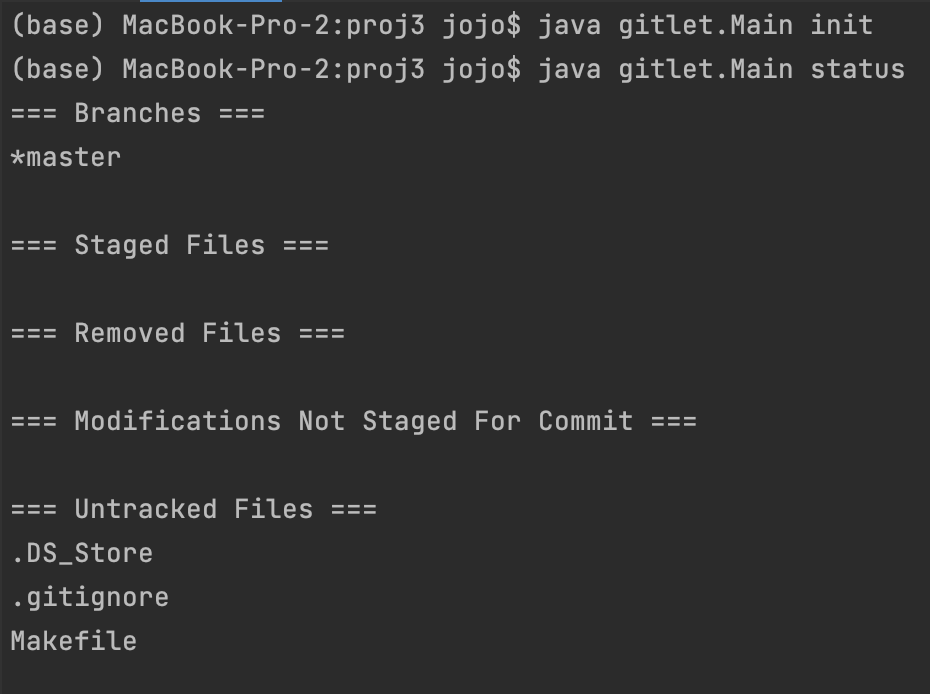The height and width of the screenshot is (694, 930).
Task: Click (base) on the second prompt line
Action: 58,69
